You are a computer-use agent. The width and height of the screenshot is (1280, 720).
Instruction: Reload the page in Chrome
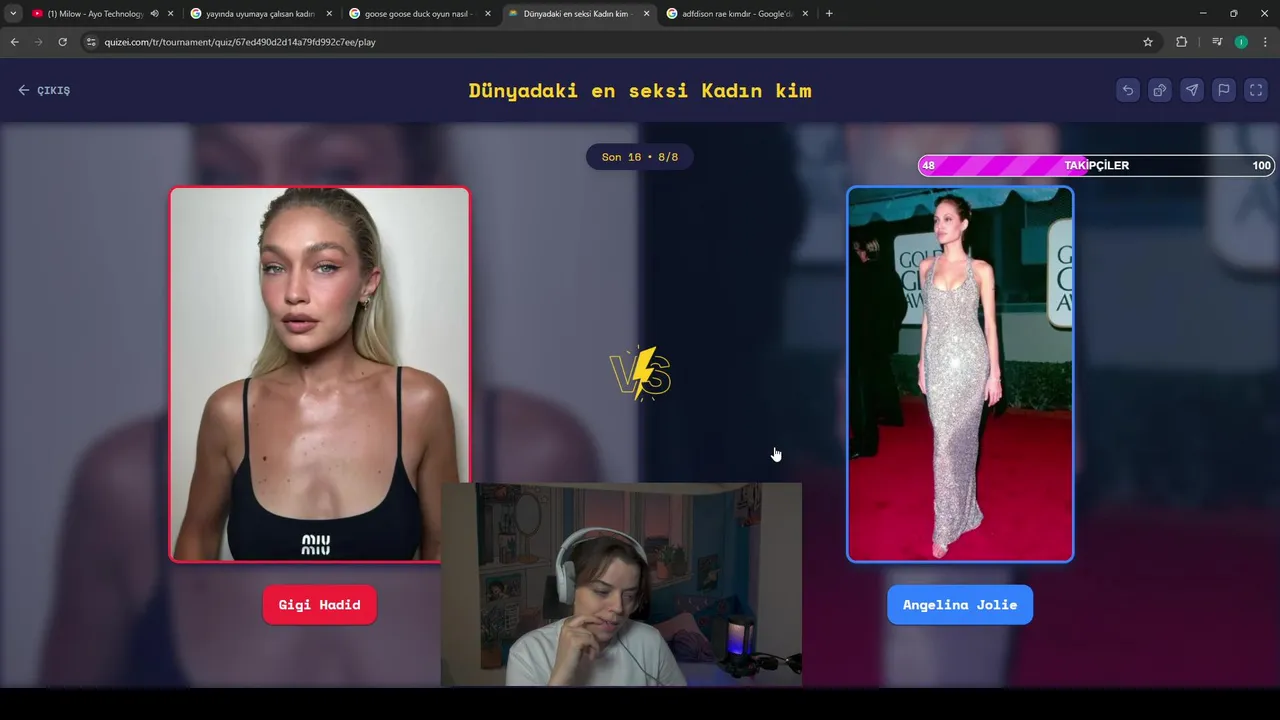click(62, 42)
